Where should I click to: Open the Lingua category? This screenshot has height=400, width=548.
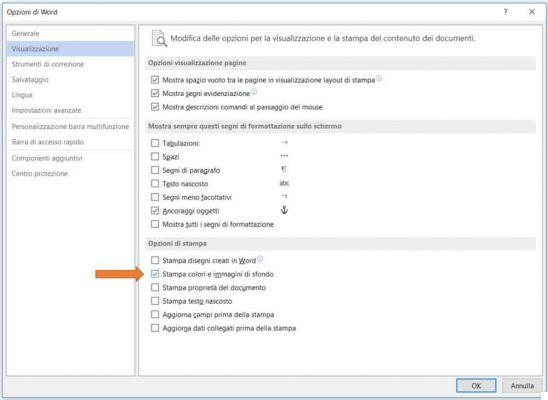point(70,95)
